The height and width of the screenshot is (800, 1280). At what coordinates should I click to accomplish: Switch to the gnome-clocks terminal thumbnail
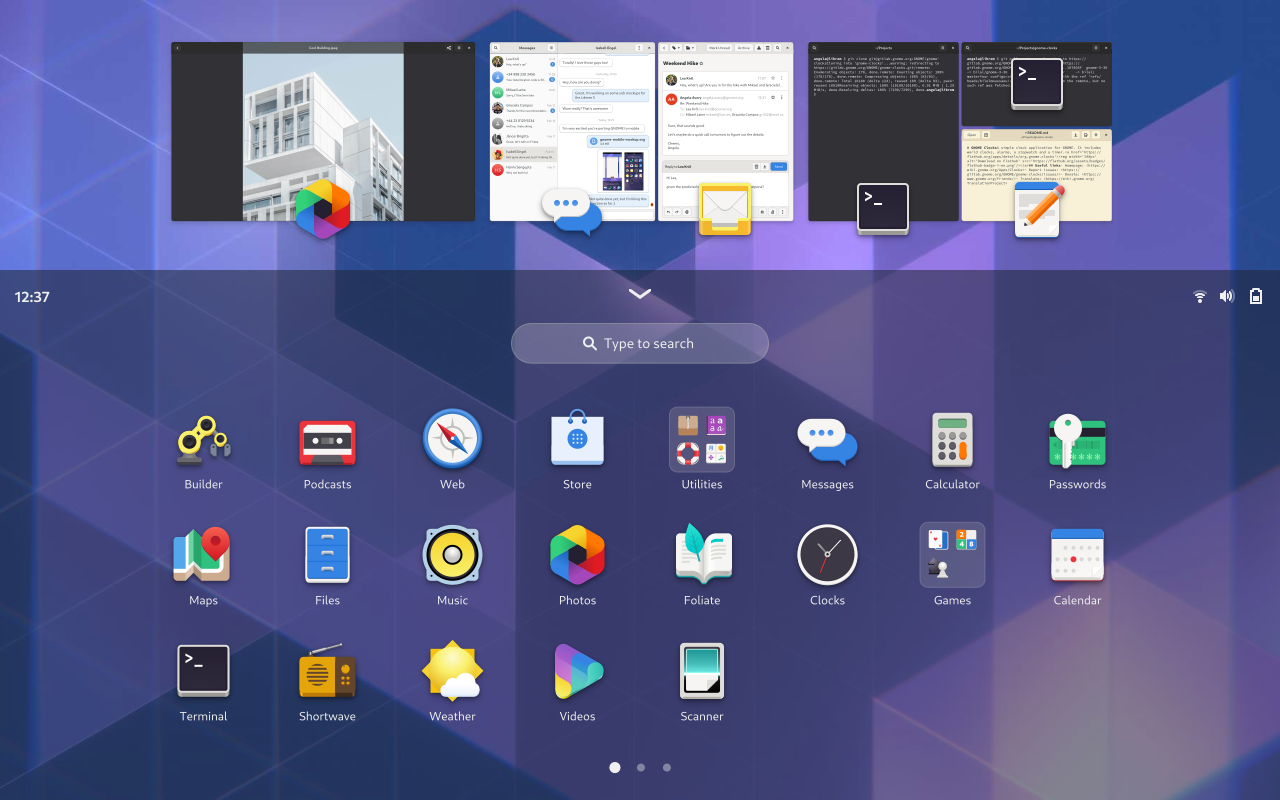point(1036,84)
